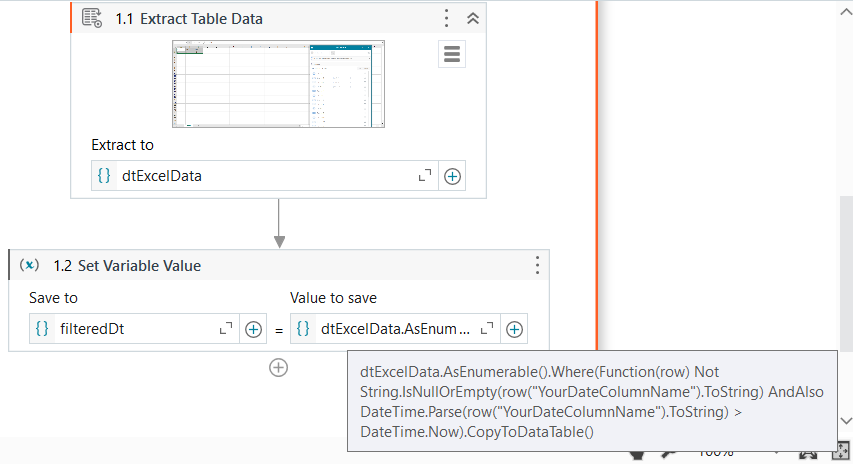Select the 1.2 Set Variable Value title
The width and height of the screenshot is (853, 464).
pyautogui.click(x=127, y=266)
